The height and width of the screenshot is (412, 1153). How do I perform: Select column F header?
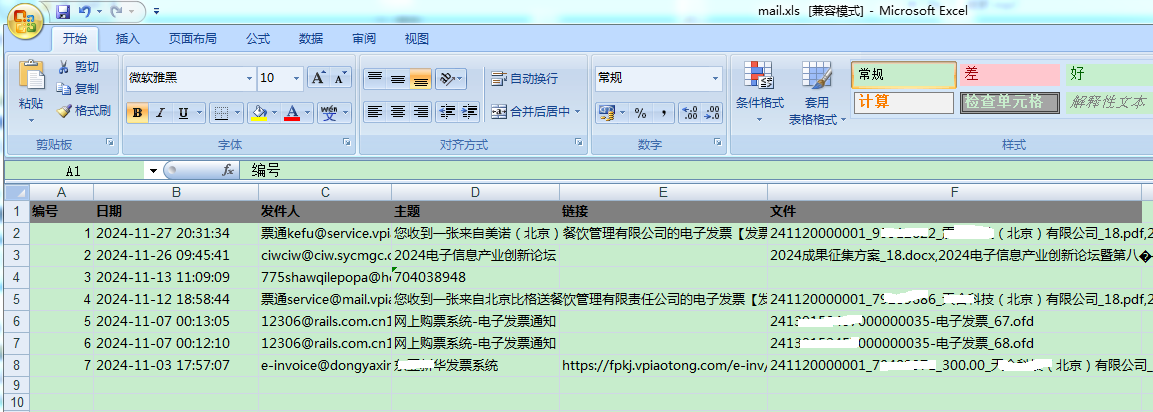(954, 192)
